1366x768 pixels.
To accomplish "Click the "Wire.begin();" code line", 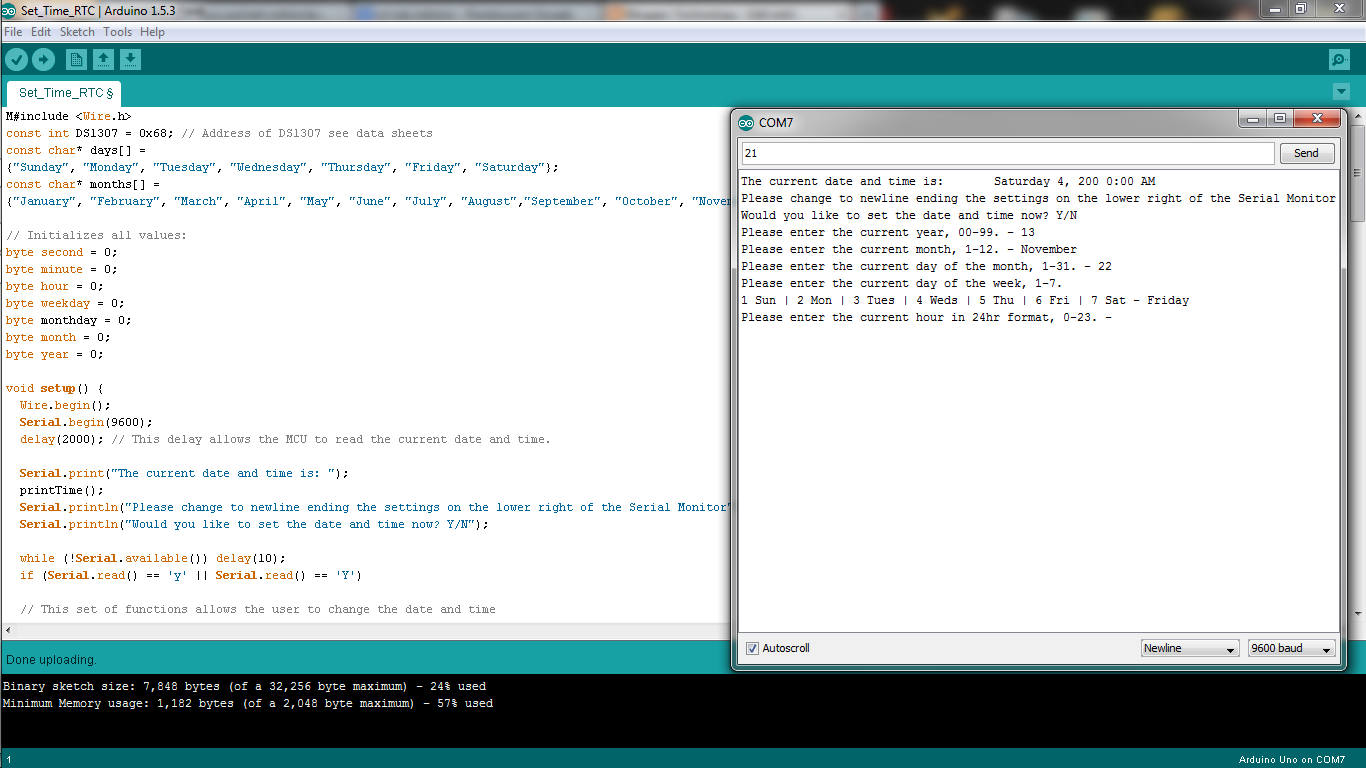I will coord(65,406).
